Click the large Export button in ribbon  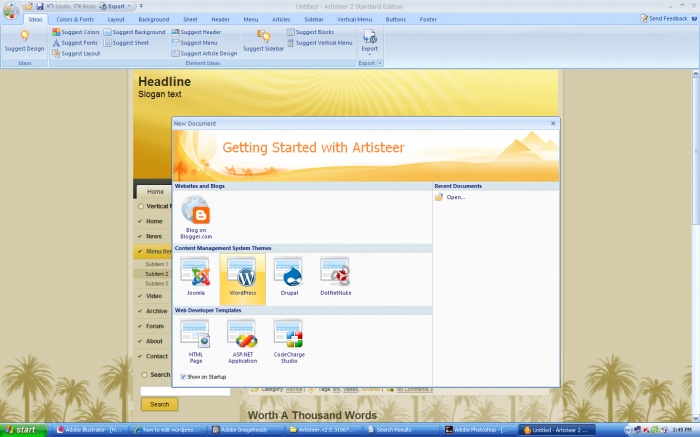(x=370, y=41)
